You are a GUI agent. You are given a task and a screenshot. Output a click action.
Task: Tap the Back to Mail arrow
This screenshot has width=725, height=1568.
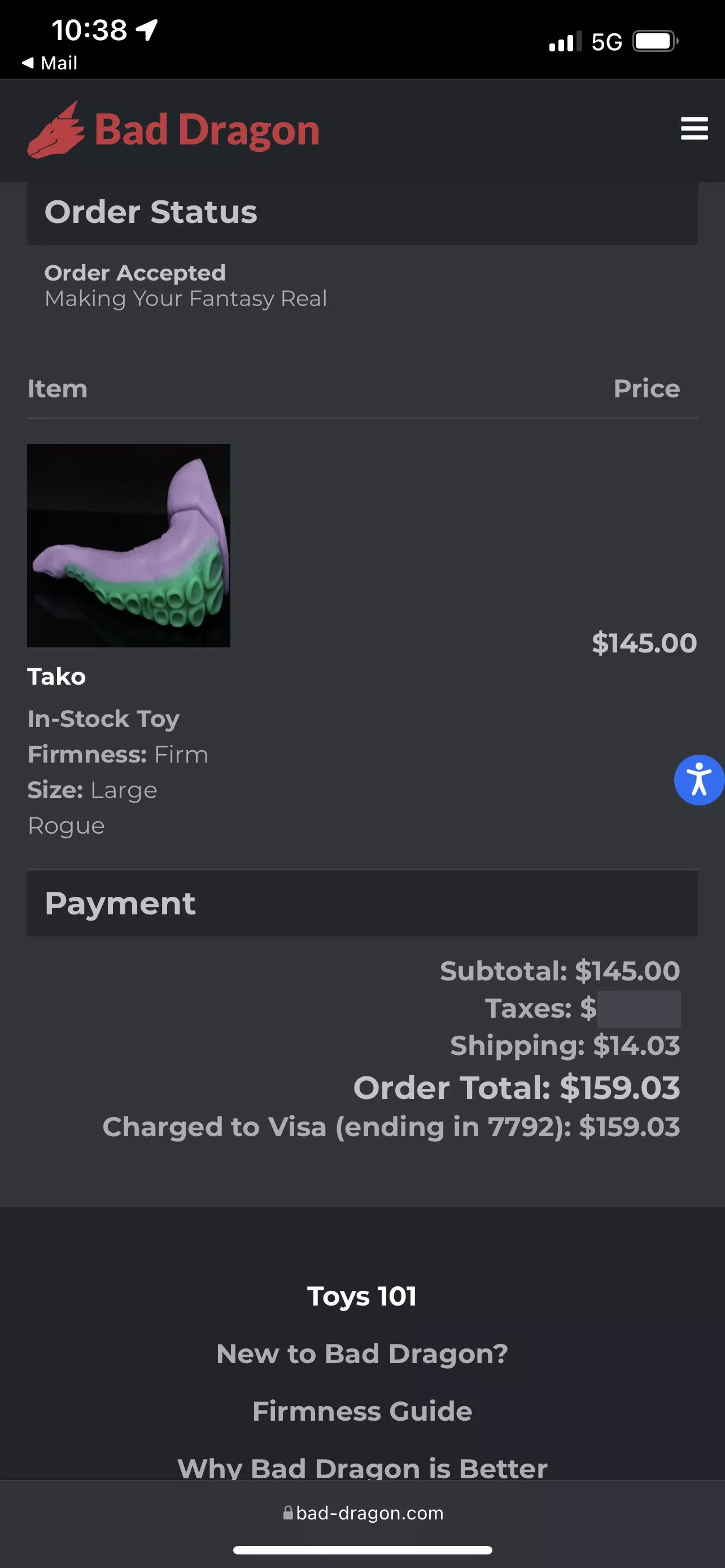click(x=28, y=63)
